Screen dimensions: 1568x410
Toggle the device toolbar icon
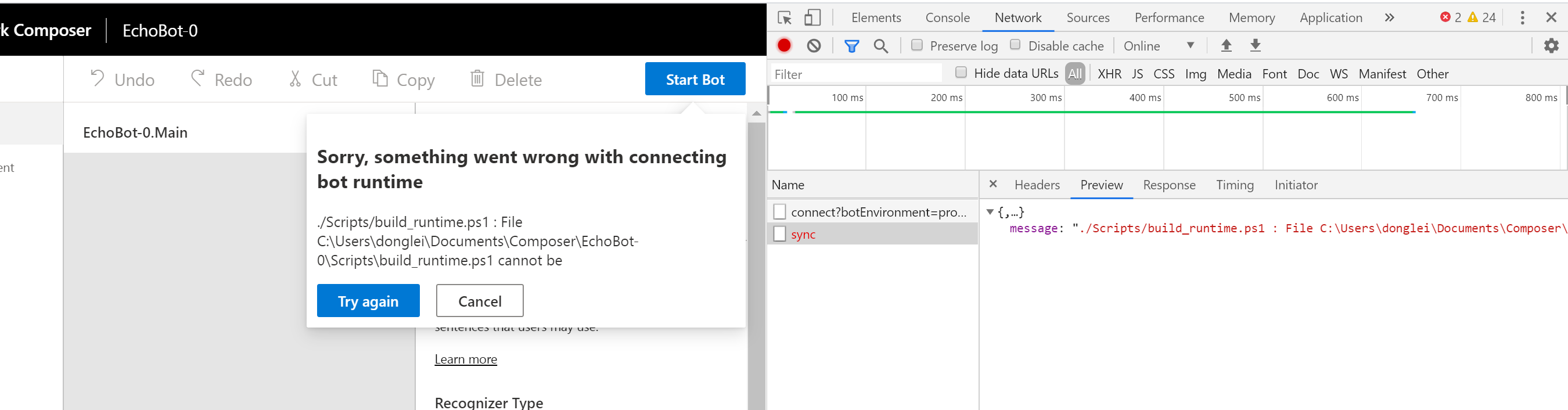(x=812, y=17)
